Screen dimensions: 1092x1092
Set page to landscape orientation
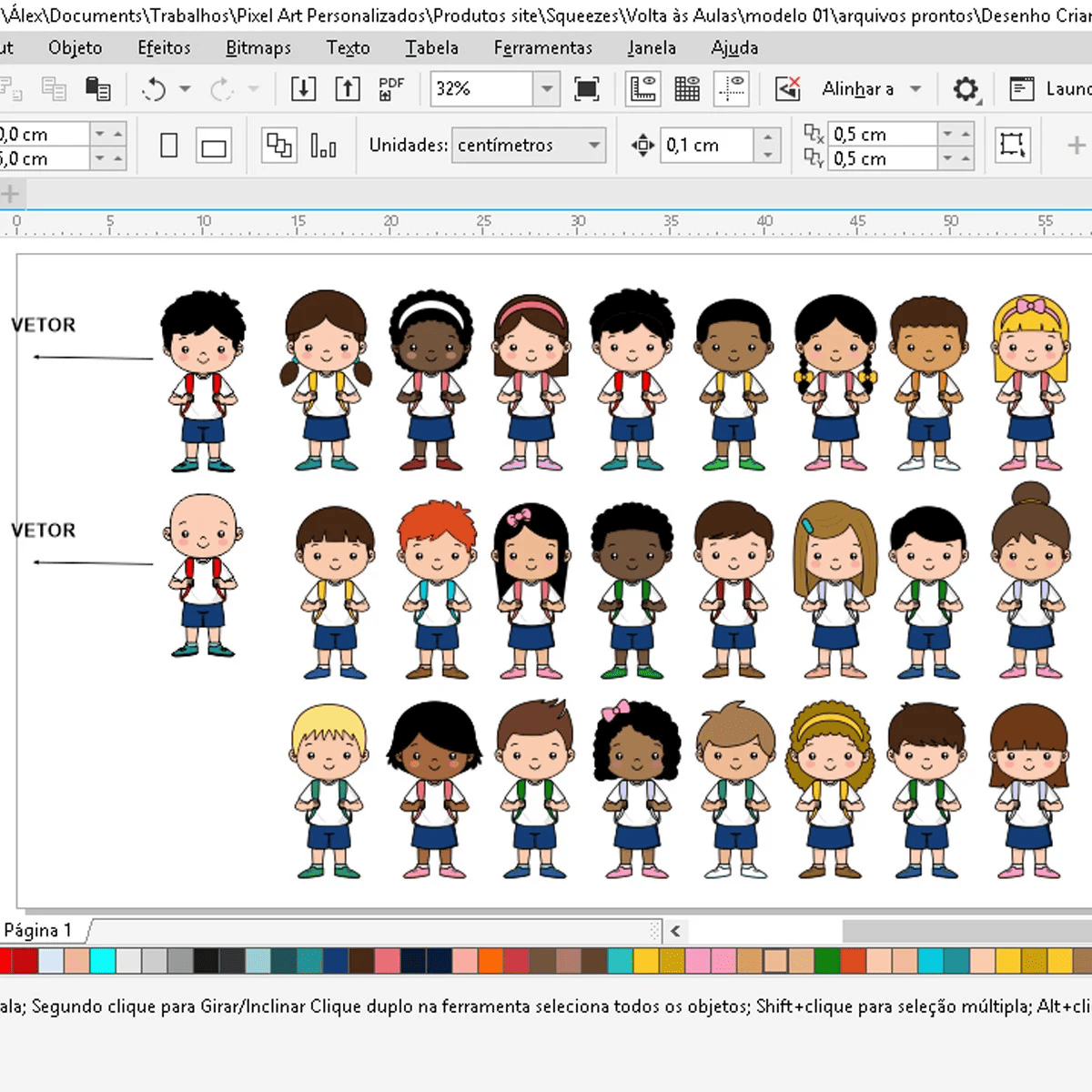214,147
